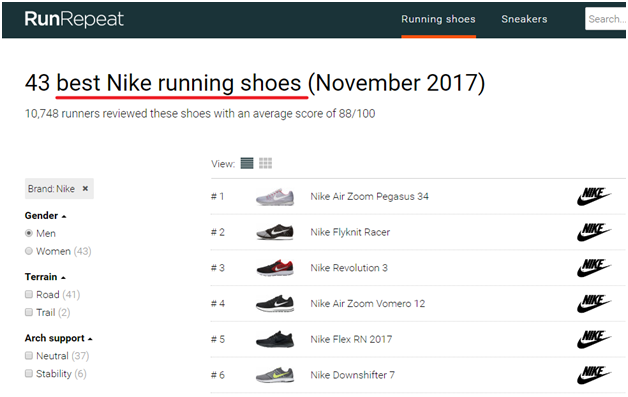Image resolution: width=628 pixels, height=397 pixels.
Task: Click the Nike logo beside Revolution 3
Action: pos(594,268)
